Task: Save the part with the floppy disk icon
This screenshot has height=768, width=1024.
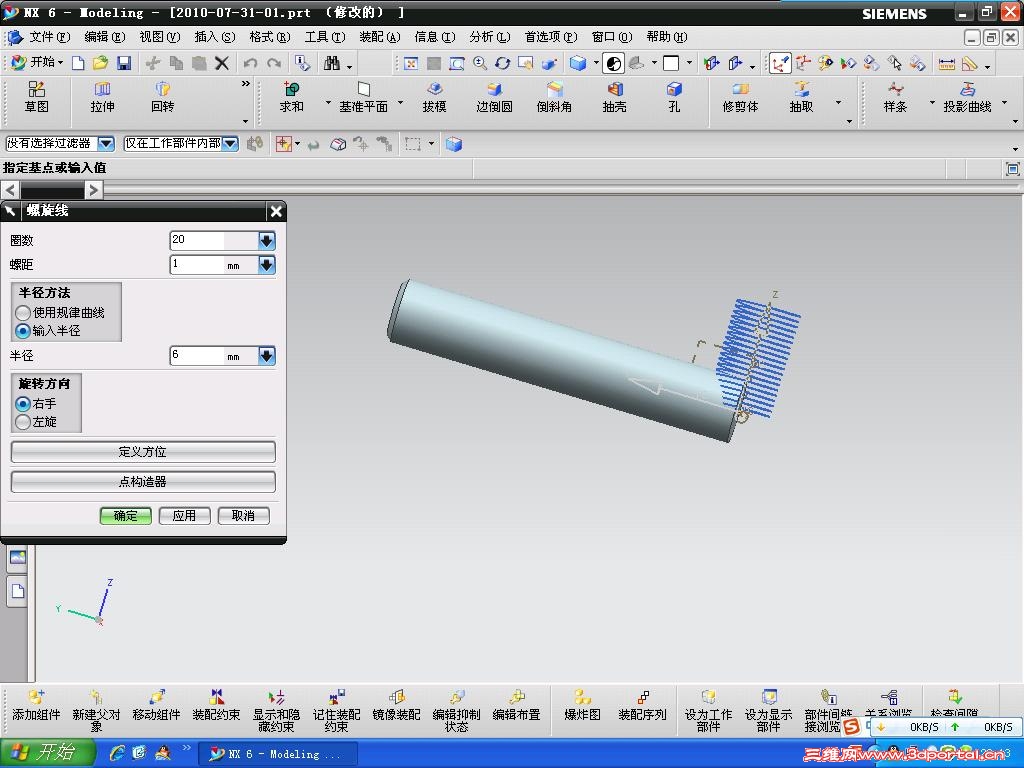Action: coord(123,63)
